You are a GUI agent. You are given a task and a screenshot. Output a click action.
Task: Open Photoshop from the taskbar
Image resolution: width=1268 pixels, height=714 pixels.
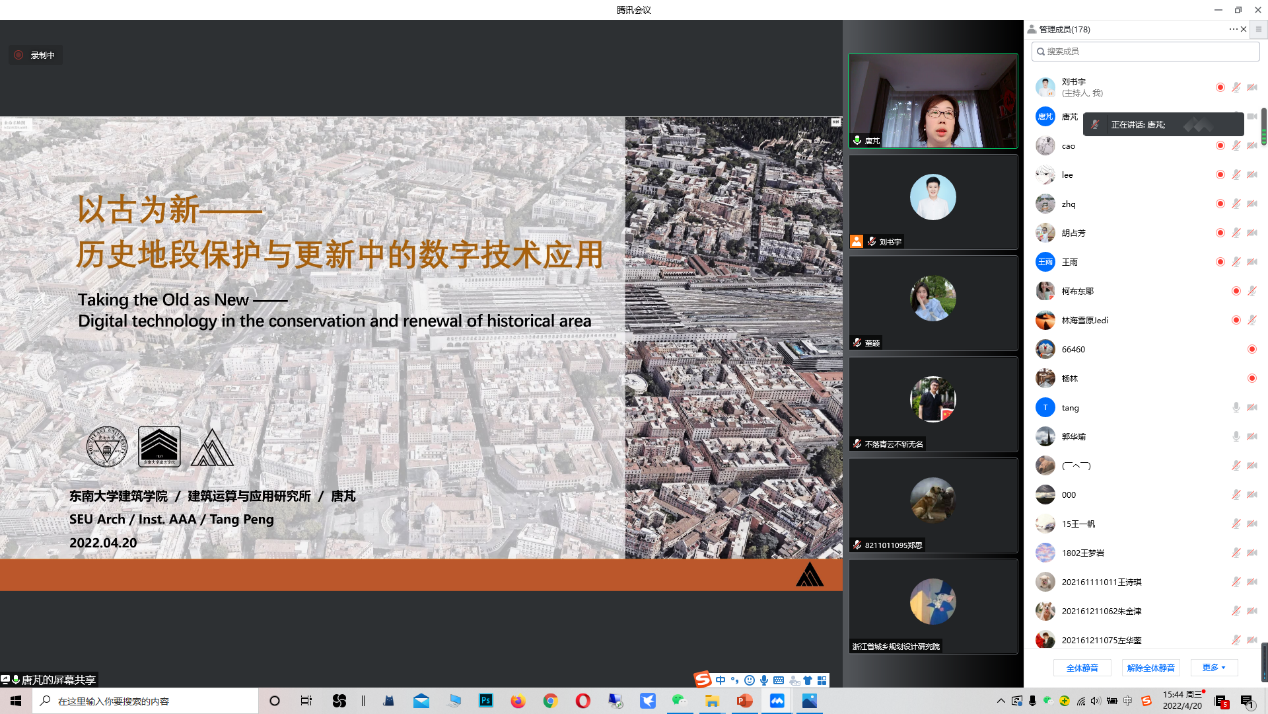point(486,701)
